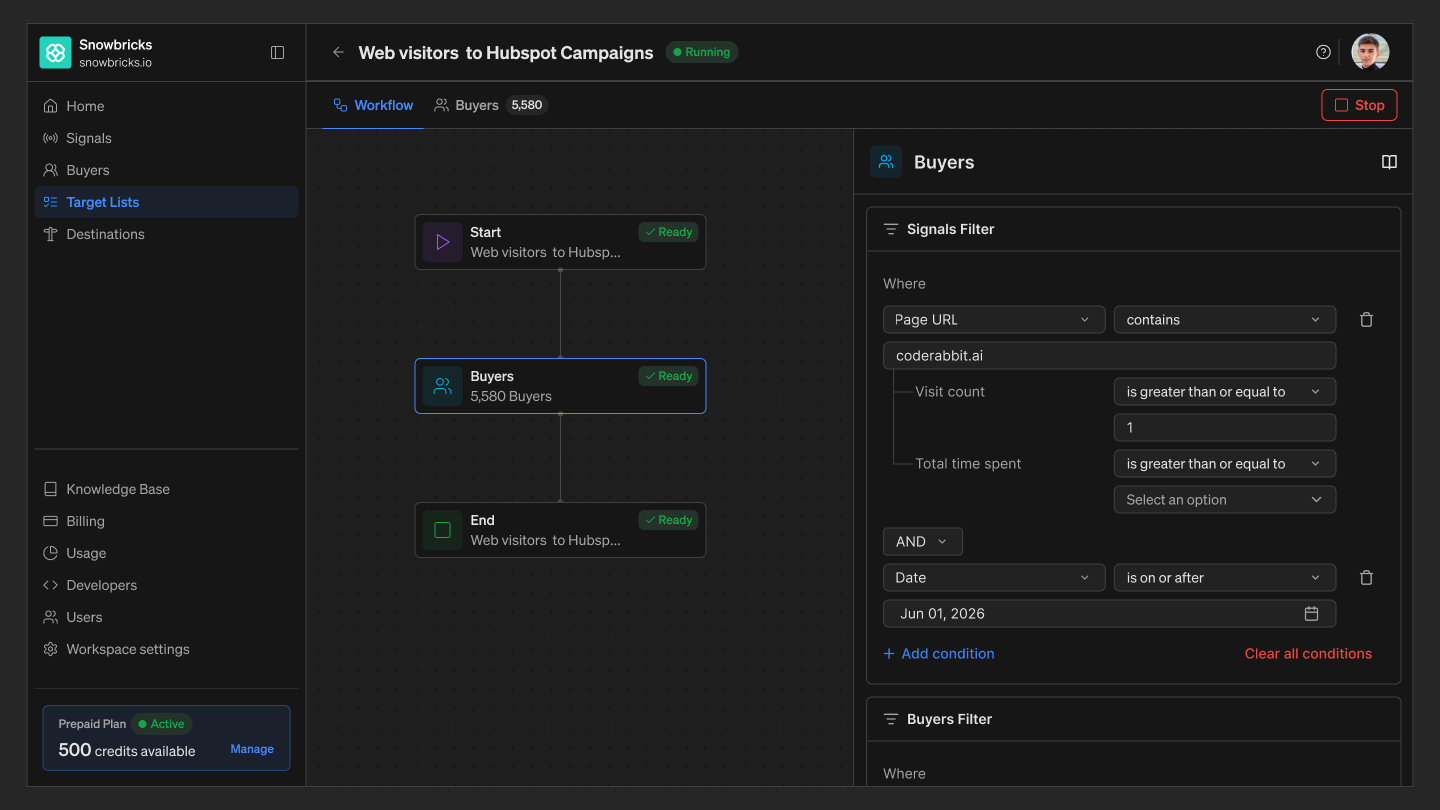Switch to the Buyers 5,580 tab
The height and width of the screenshot is (810, 1440).
(x=491, y=105)
